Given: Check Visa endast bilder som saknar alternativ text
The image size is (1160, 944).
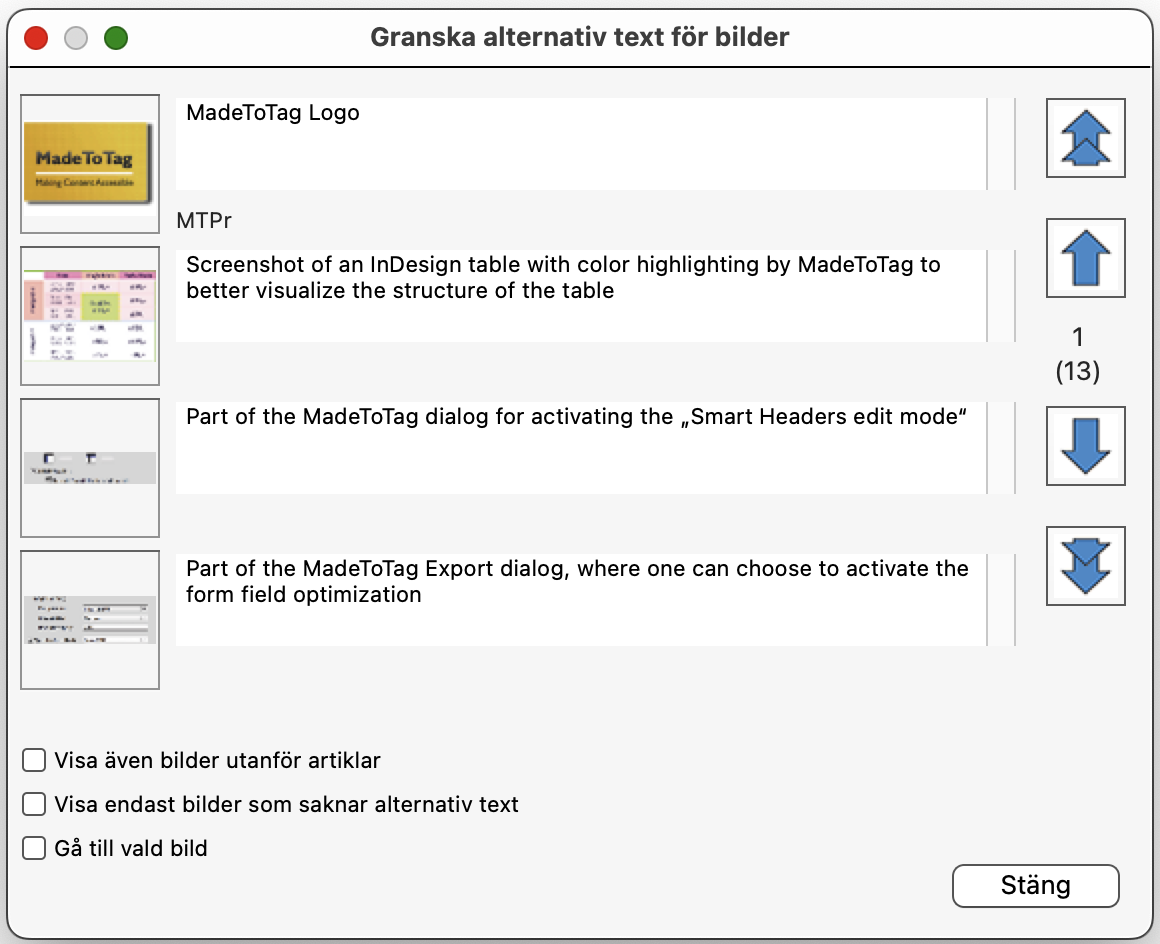Looking at the screenshot, I should point(34,804).
